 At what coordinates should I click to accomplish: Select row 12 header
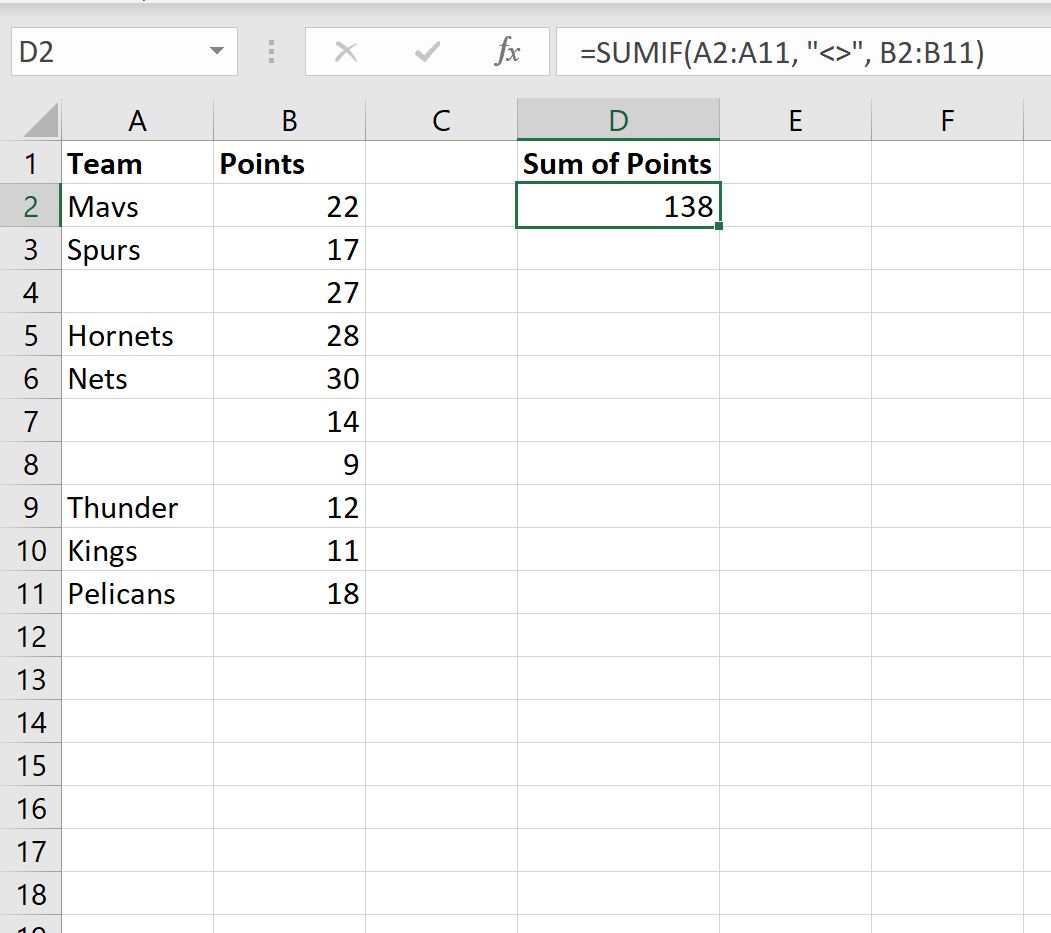coord(30,637)
